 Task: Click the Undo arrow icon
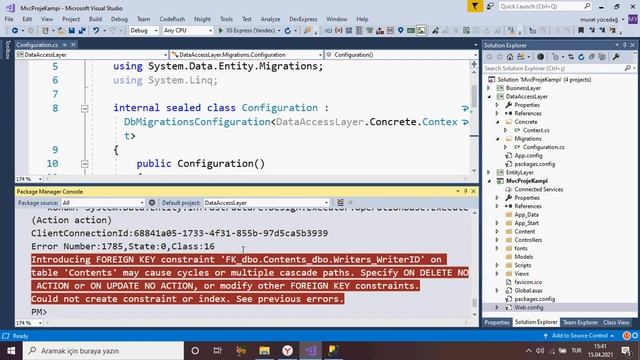[96, 31]
